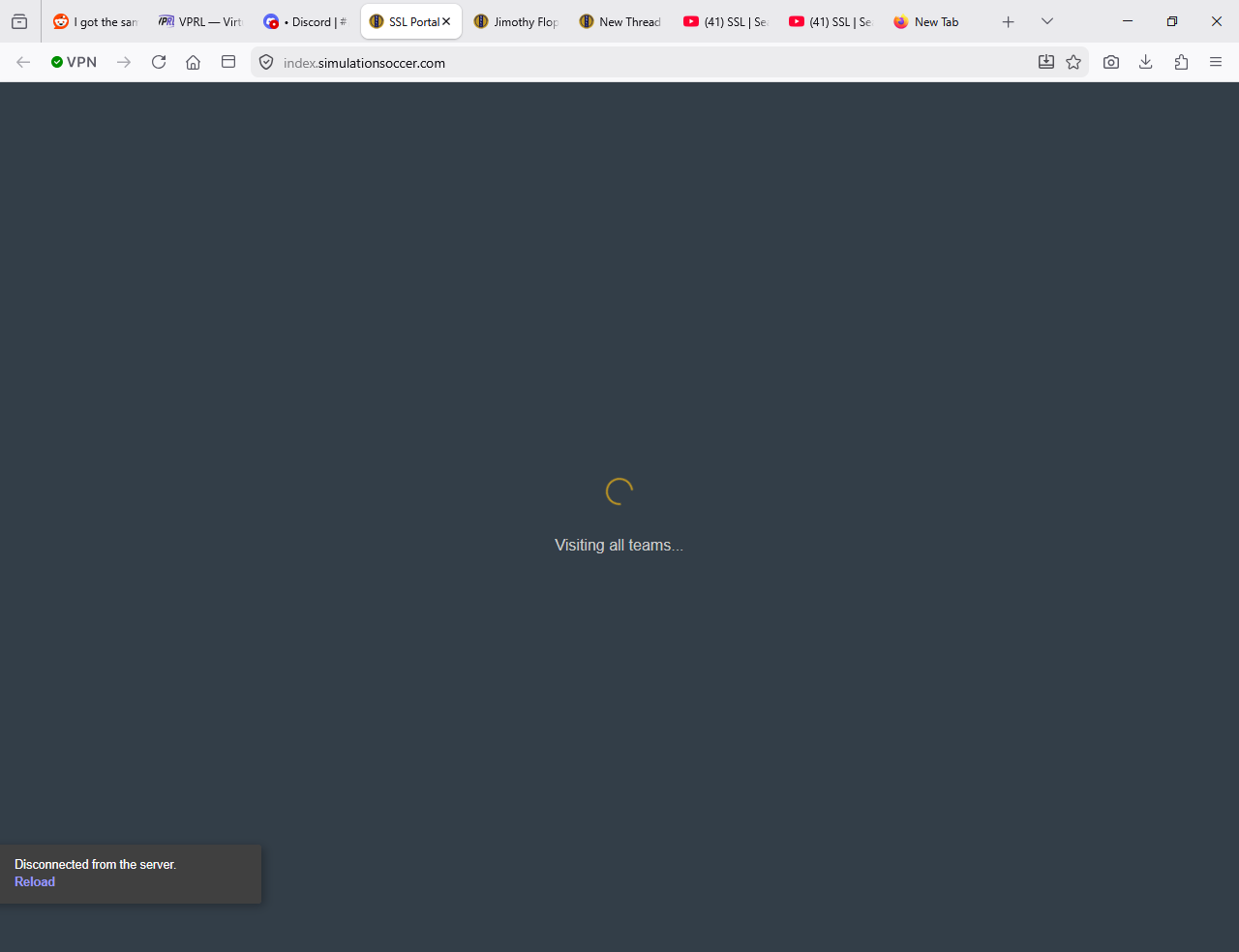Screen dimensions: 1239x952
Task: Reload the current page in toolbar
Action: (x=159, y=62)
